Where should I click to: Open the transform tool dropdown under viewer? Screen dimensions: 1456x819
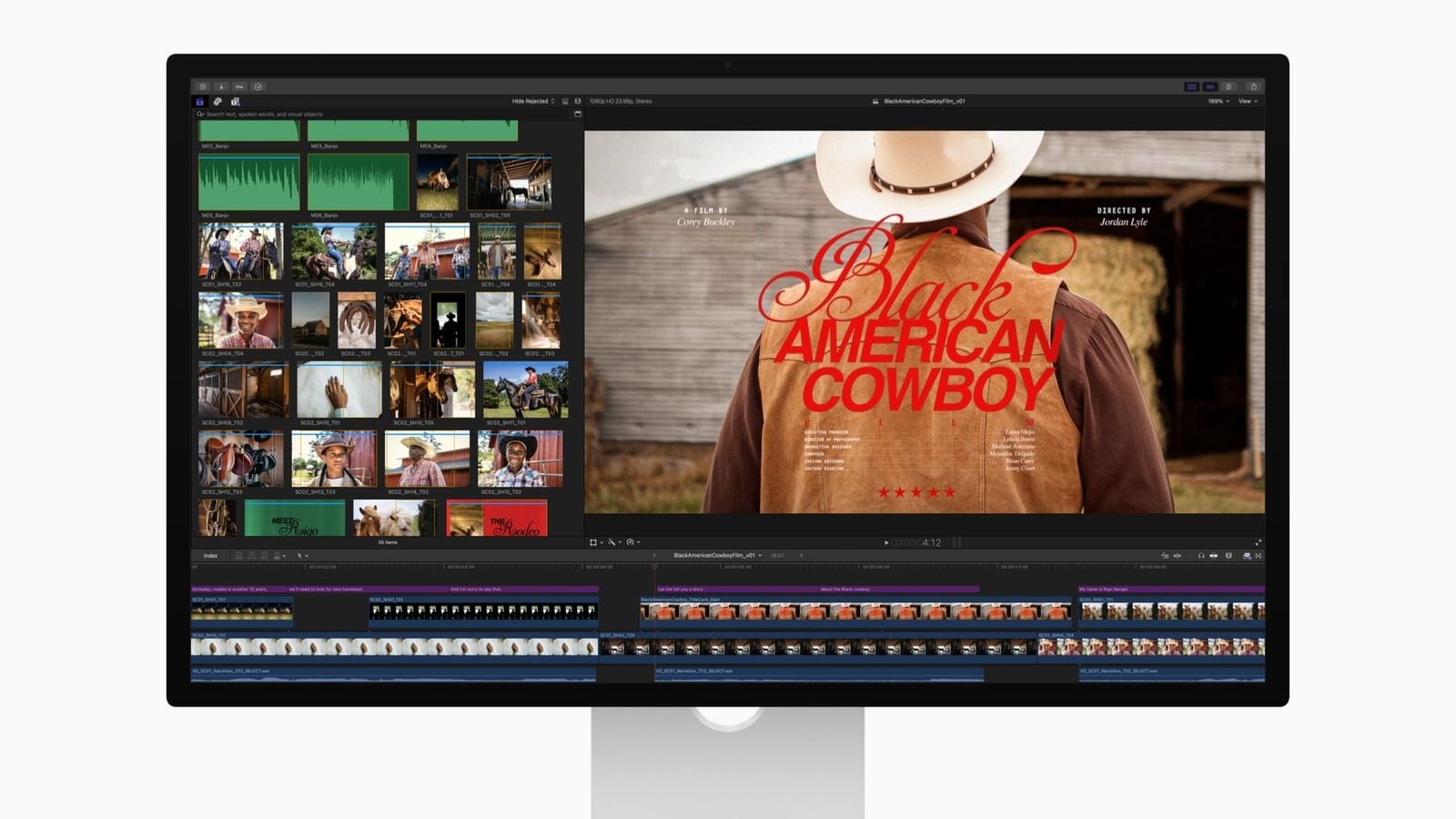pyautogui.click(x=596, y=542)
